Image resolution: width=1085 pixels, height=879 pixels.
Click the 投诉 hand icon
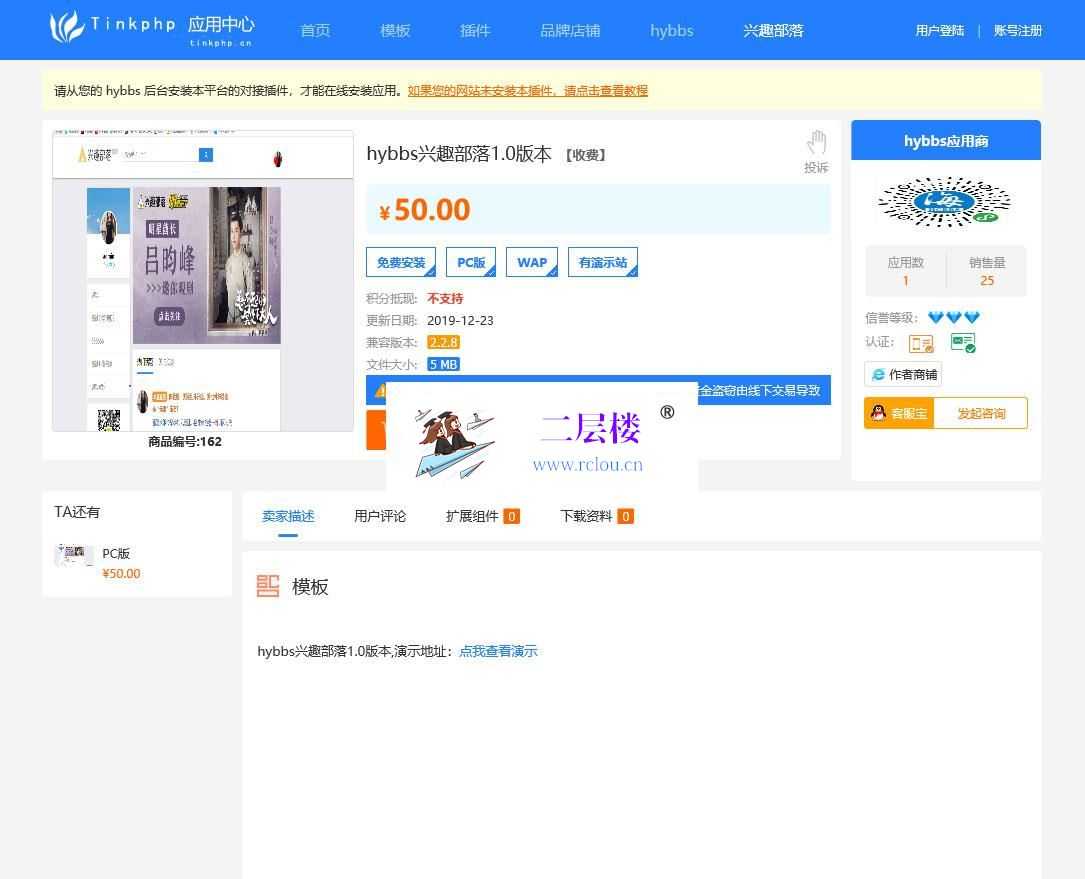pos(817,143)
